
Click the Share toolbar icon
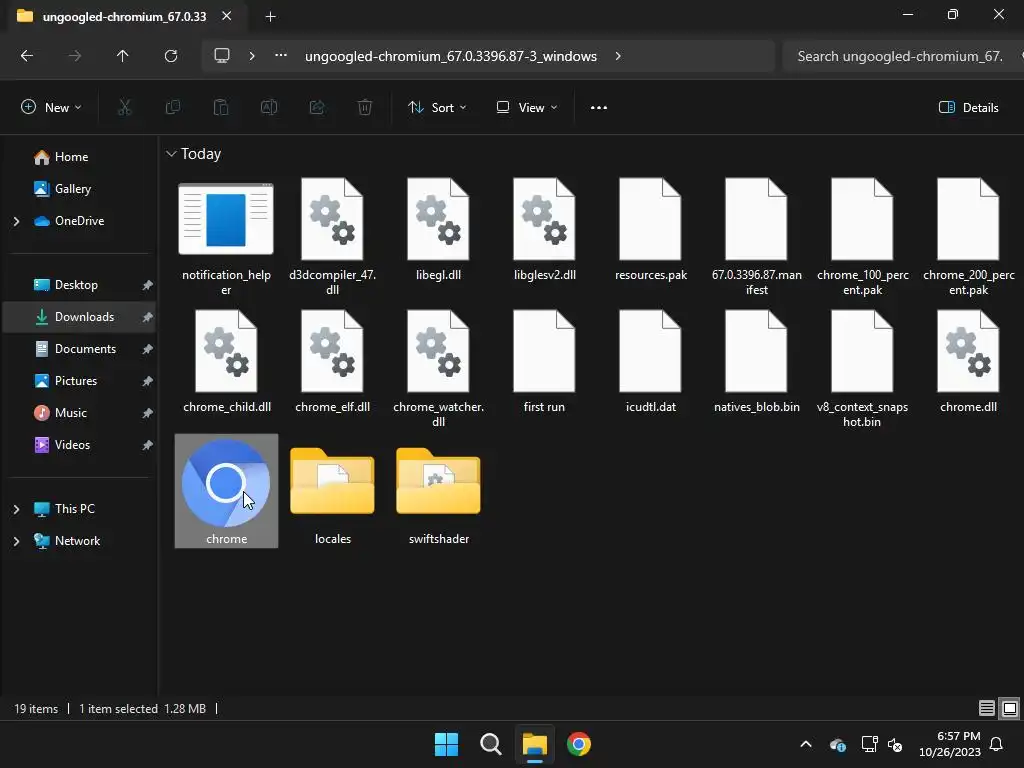click(x=317, y=108)
